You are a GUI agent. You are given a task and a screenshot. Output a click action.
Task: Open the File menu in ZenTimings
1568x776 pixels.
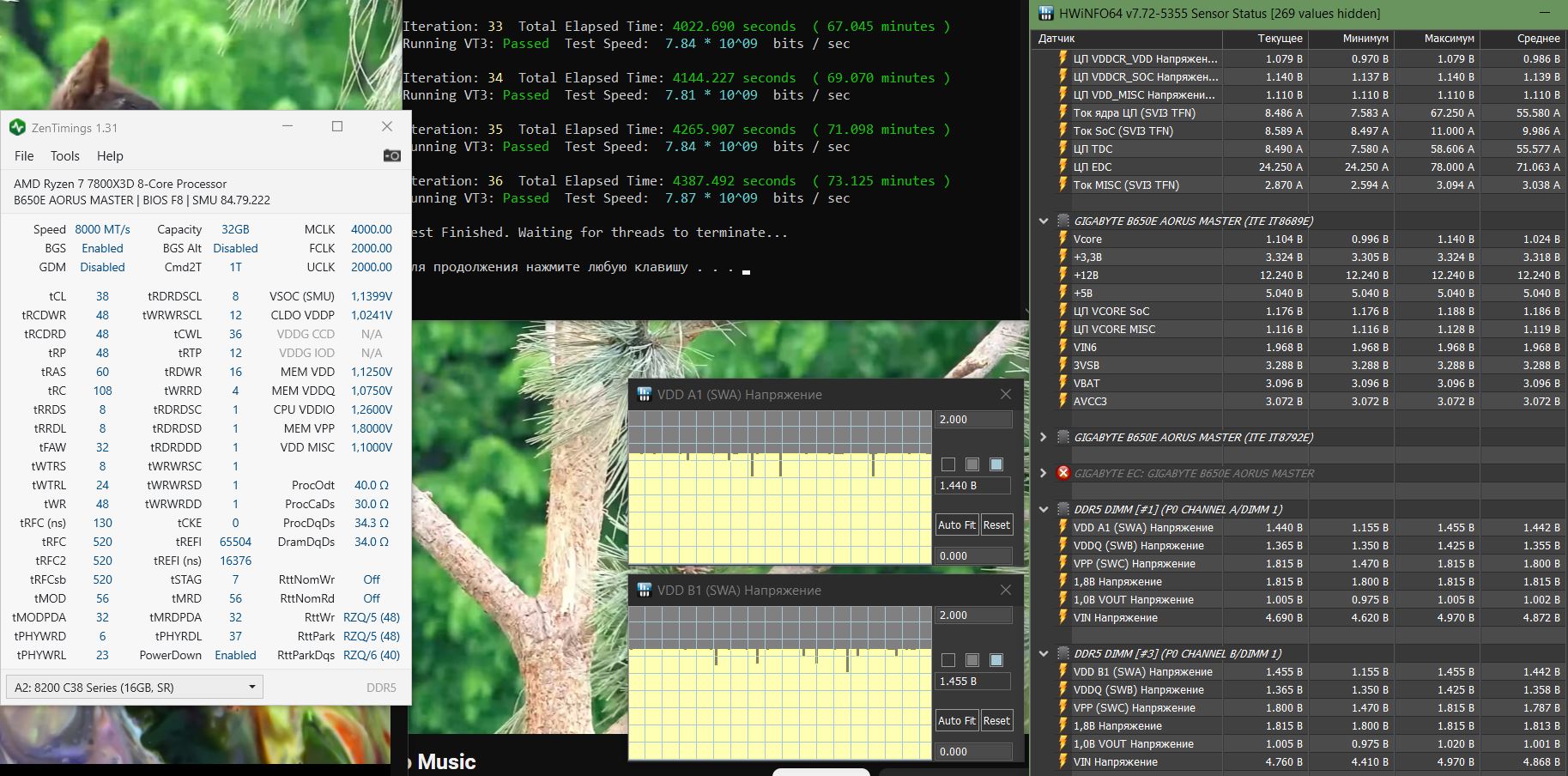click(24, 155)
